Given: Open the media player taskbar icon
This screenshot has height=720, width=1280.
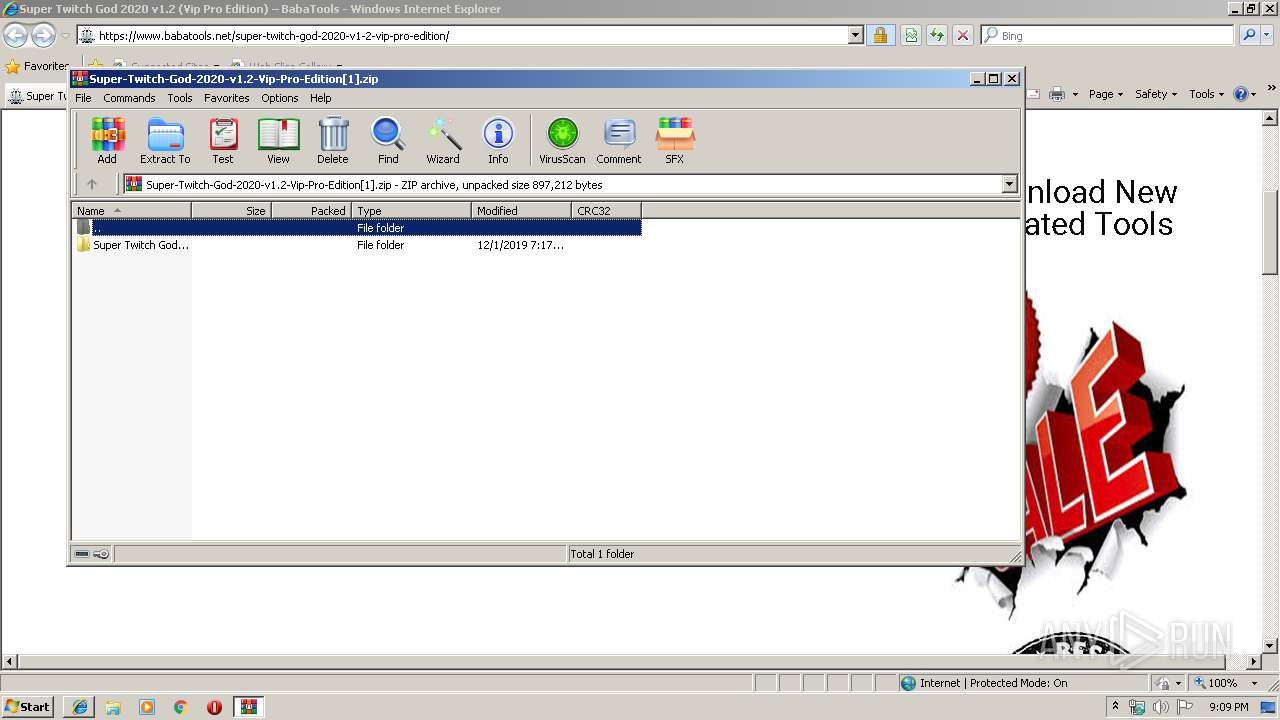Looking at the screenshot, I should pyautogui.click(x=147, y=707).
